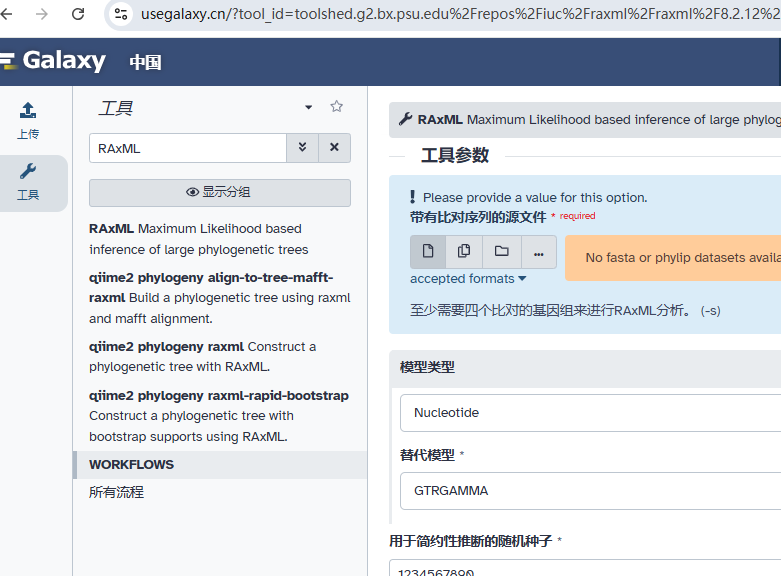Open qiime2 phylogeny raxml-rapid-bootstrap tool

(219, 416)
